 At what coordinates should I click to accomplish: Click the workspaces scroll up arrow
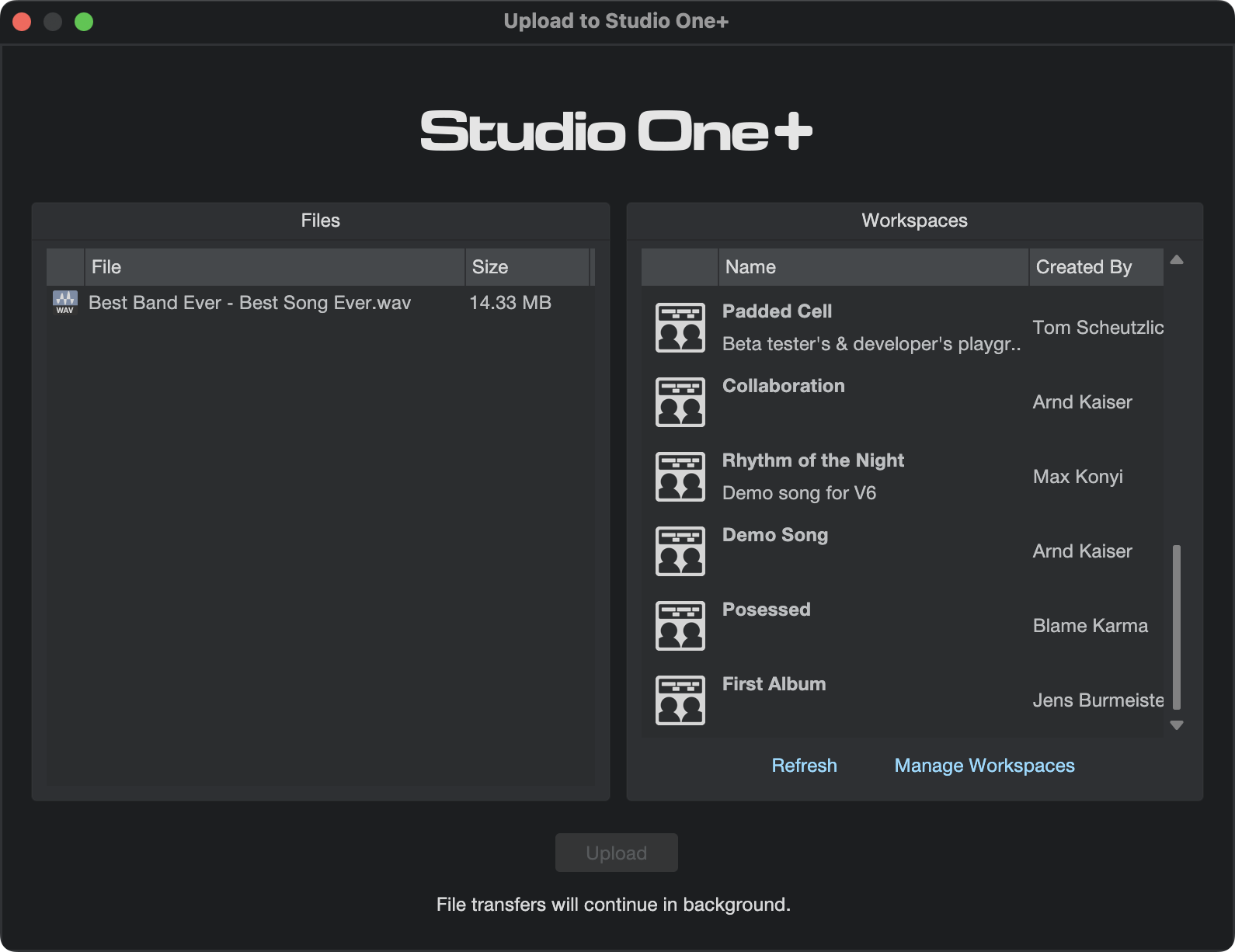pyautogui.click(x=1177, y=260)
